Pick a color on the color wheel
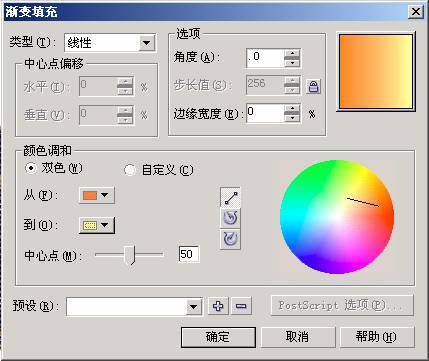 click(337, 217)
